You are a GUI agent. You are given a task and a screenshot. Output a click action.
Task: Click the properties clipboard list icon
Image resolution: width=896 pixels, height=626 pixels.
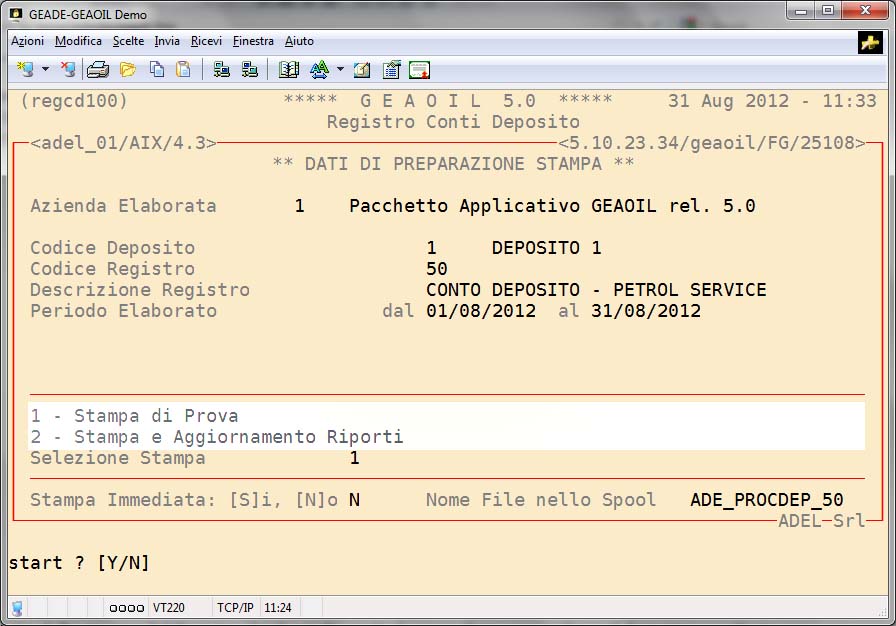click(x=391, y=69)
